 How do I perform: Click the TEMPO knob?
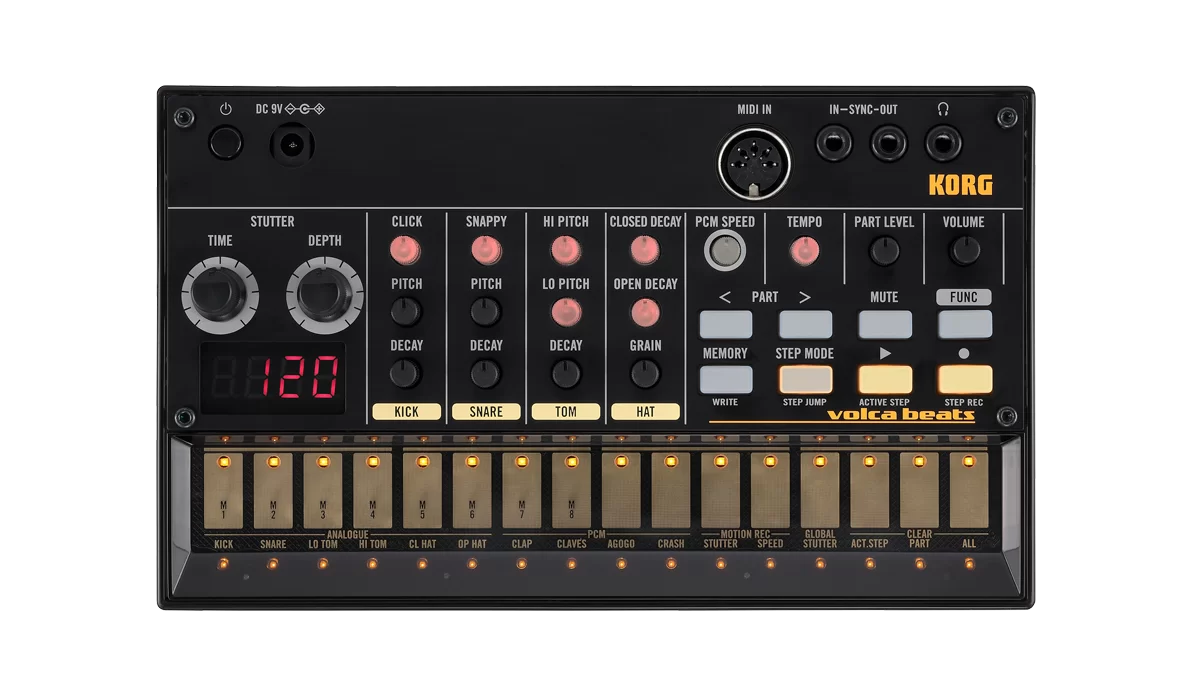804,251
